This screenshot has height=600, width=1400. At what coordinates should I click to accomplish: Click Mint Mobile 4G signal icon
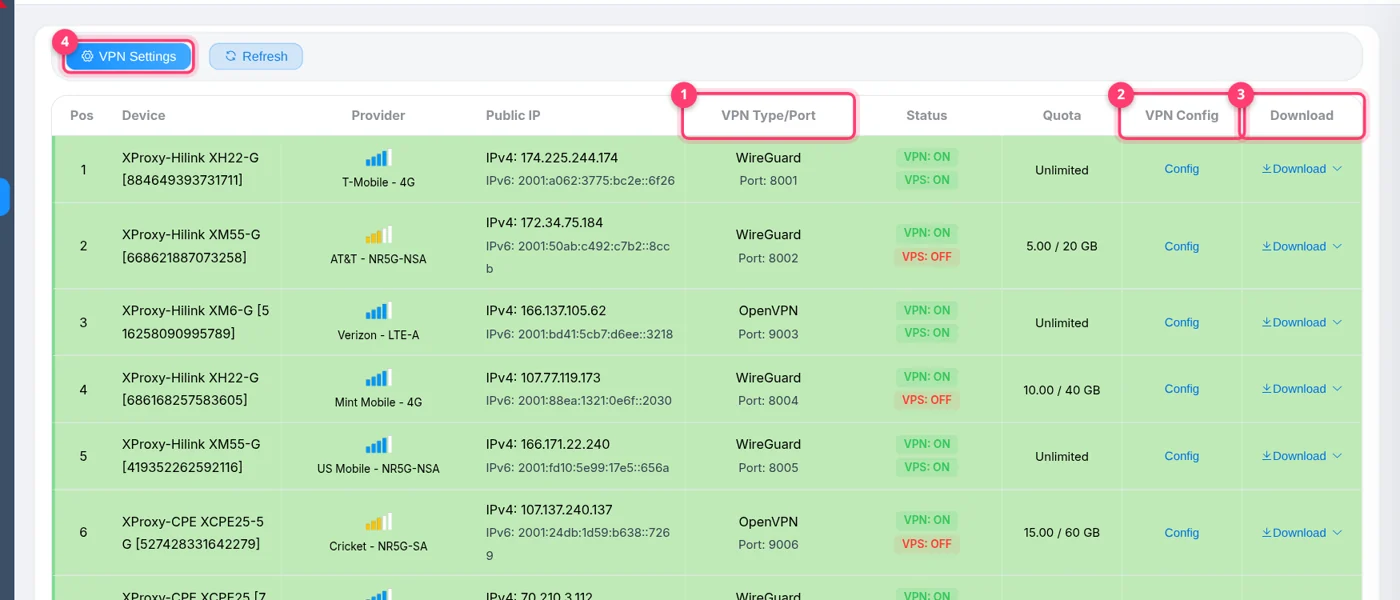pos(378,378)
